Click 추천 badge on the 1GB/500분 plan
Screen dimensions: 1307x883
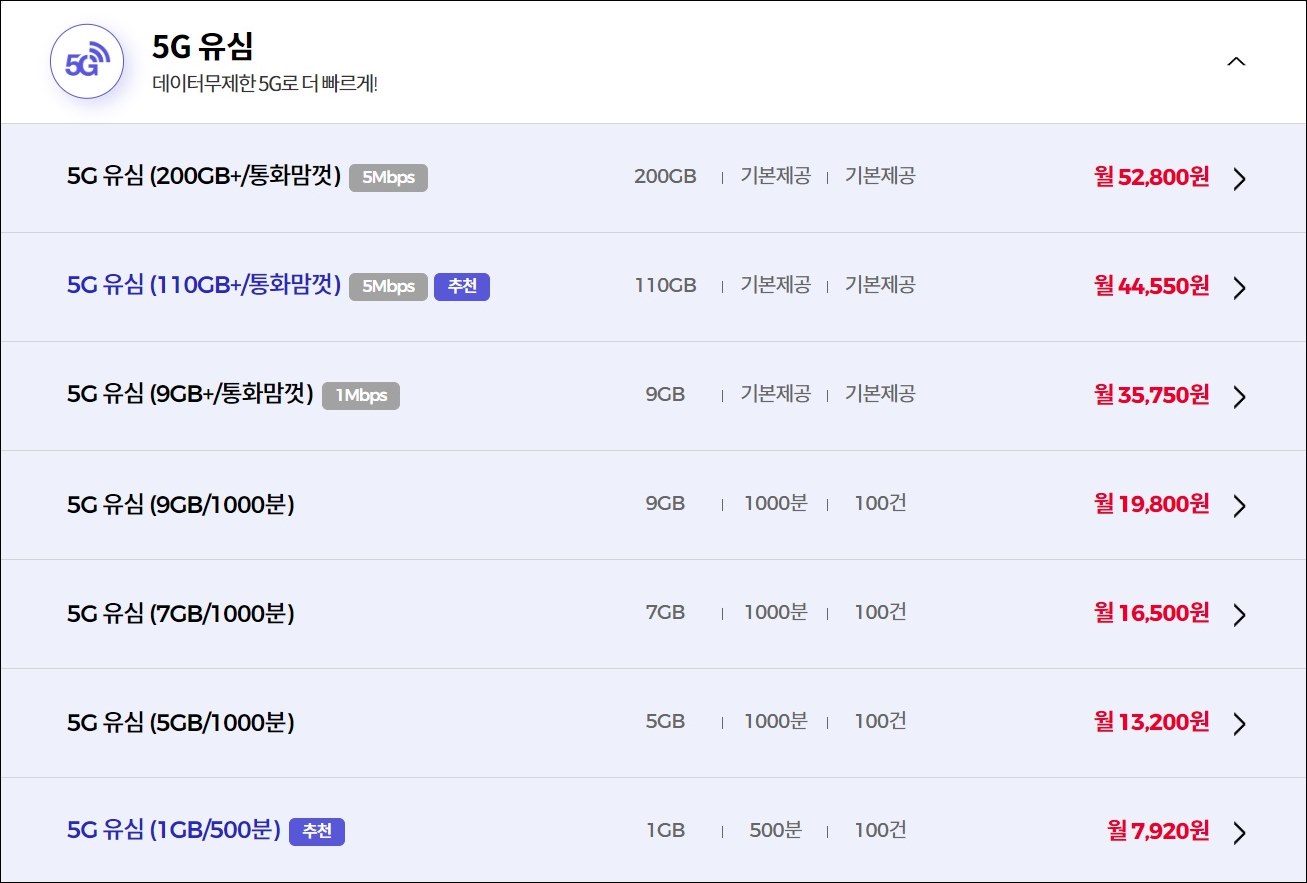317,832
